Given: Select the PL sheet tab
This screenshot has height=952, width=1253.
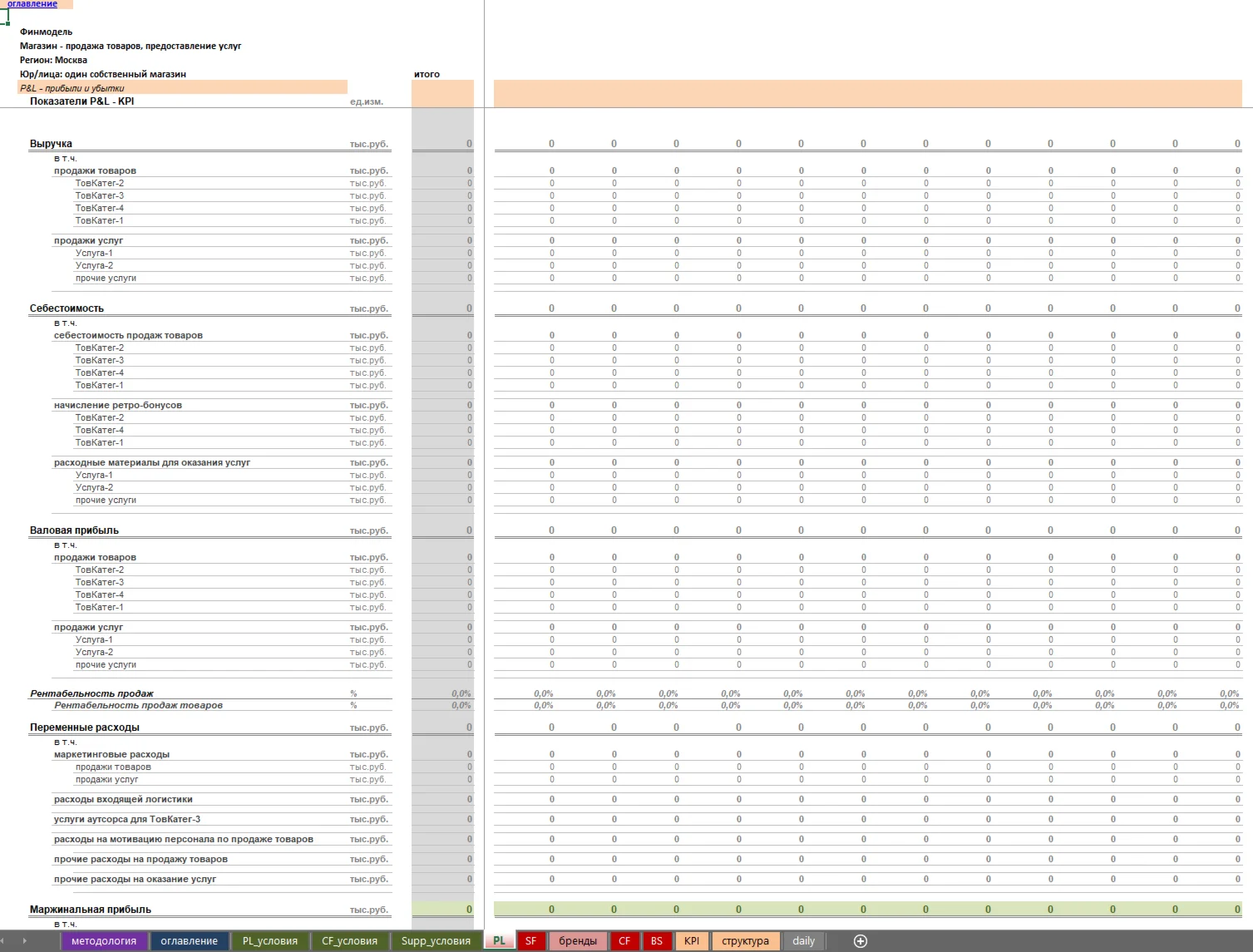Looking at the screenshot, I should click(499, 941).
